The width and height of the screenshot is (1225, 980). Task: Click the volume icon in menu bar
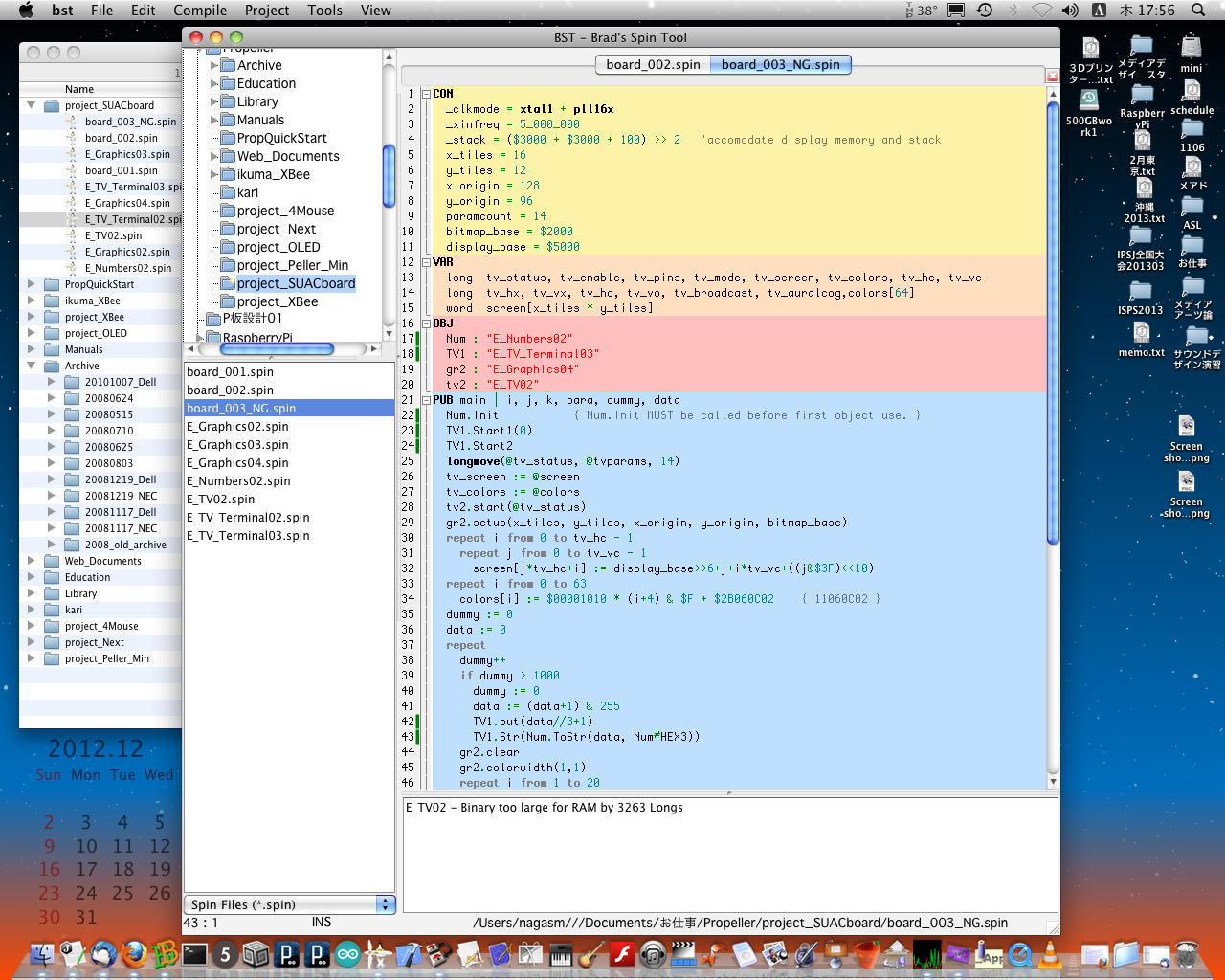1070,11
